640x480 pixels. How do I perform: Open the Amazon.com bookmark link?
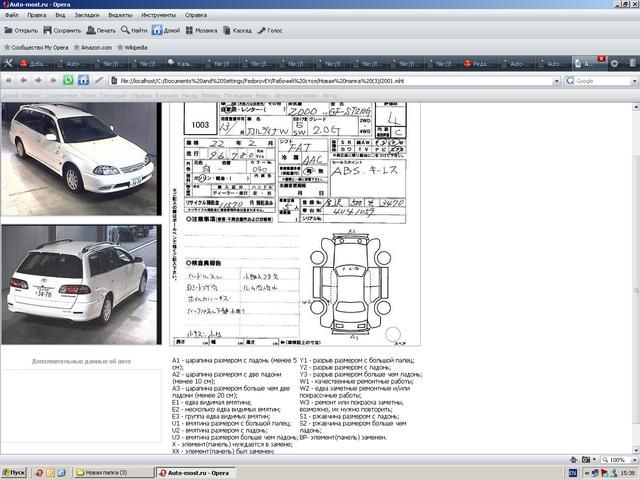click(x=92, y=47)
